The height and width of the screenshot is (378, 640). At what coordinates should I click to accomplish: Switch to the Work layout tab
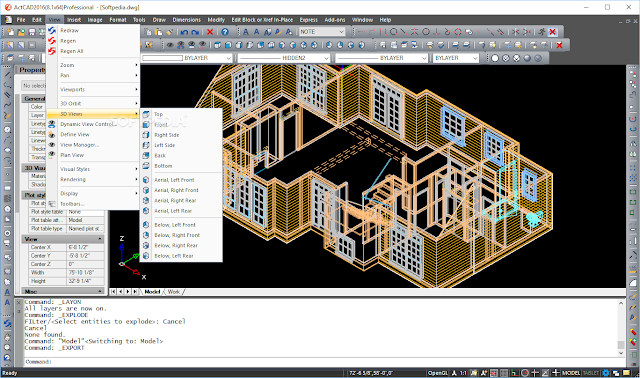(174, 292)
